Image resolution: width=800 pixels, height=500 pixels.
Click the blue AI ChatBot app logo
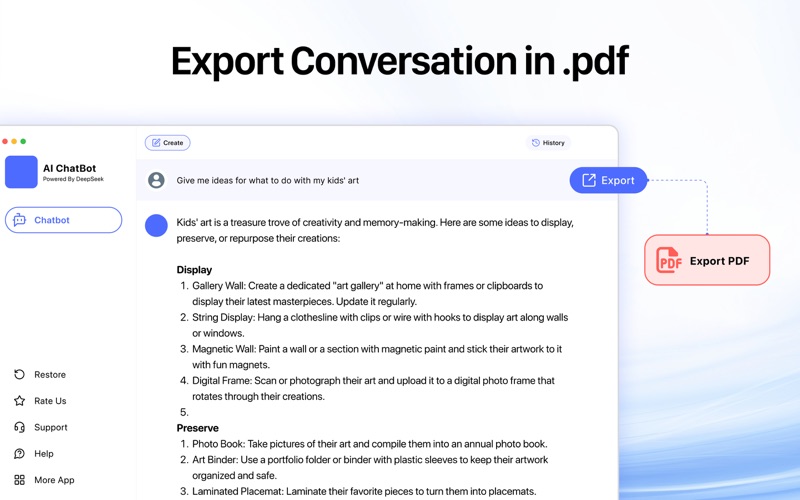(x=21, y=172)
